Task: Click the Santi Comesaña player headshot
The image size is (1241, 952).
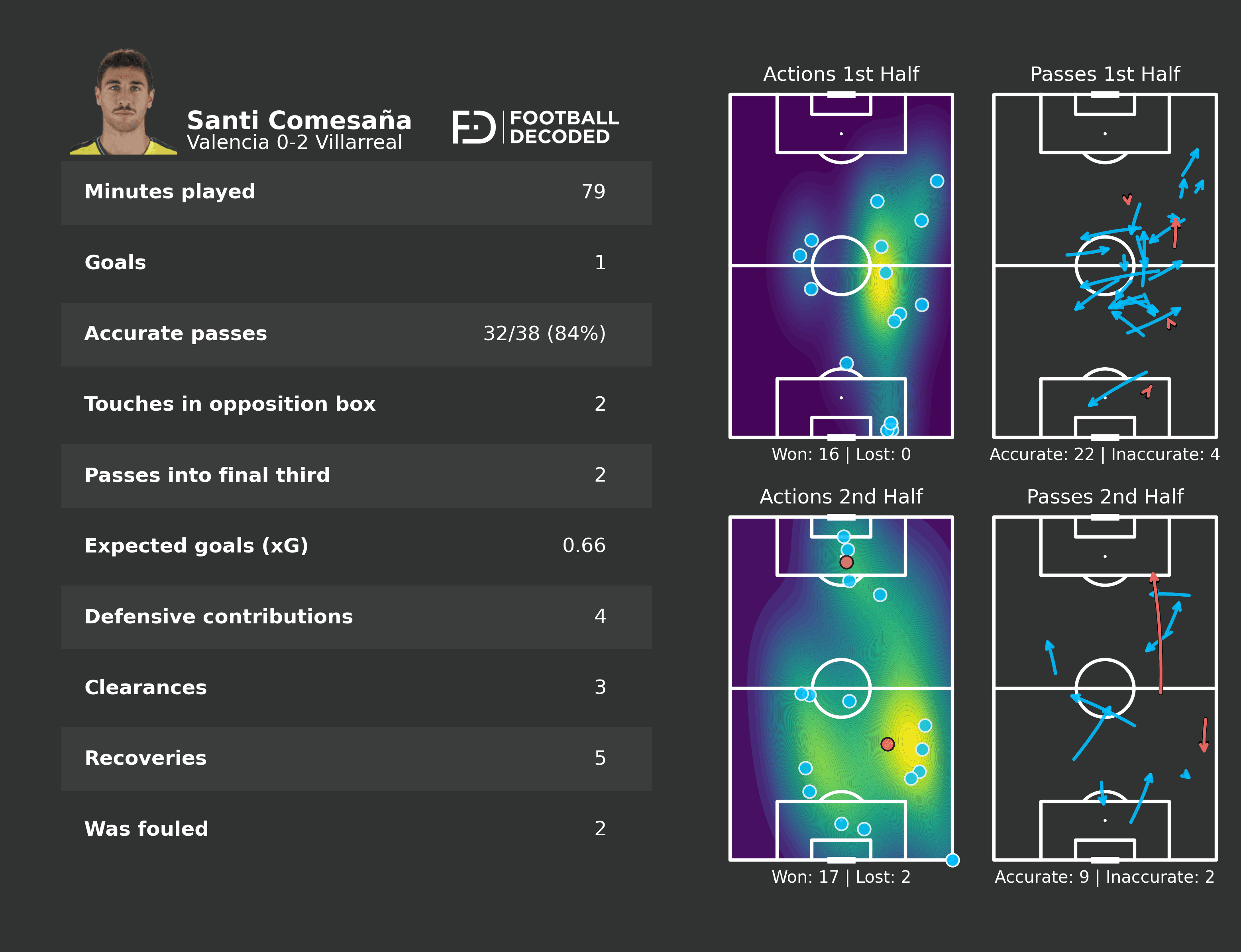Action: point(124,102)
